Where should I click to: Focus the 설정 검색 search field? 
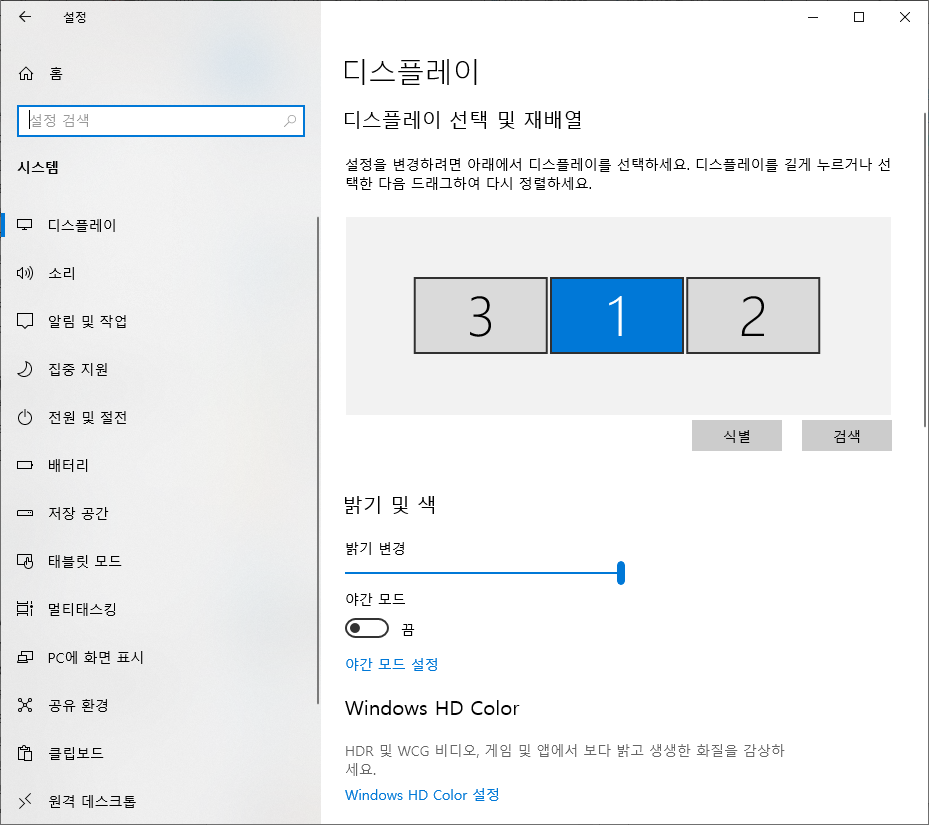pyautogui.click(x=161, y=121)
